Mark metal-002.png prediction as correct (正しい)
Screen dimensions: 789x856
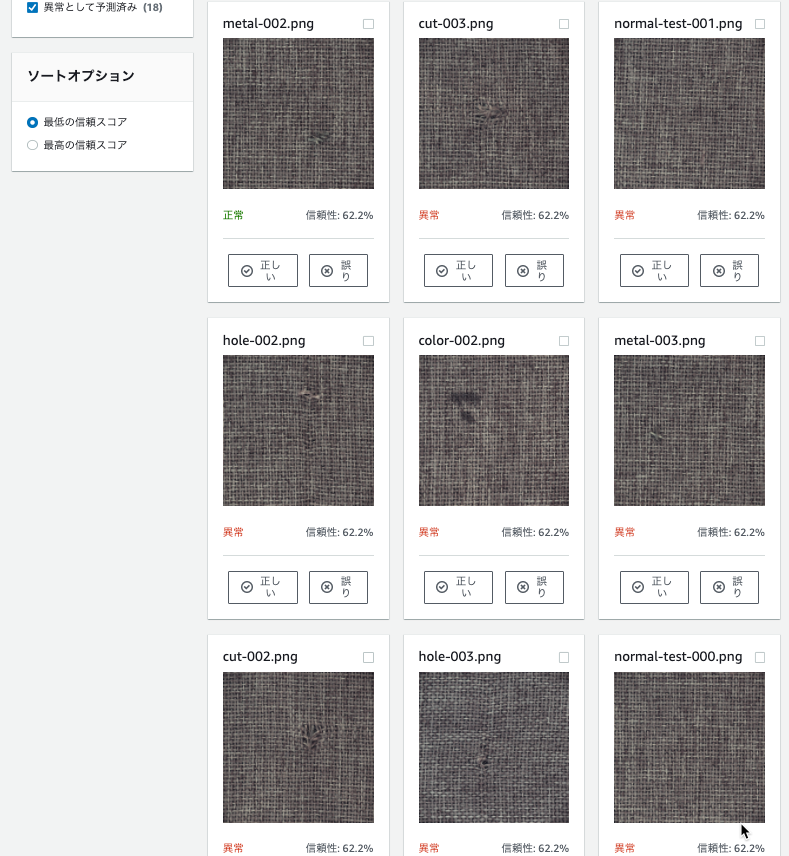pos(263,270)
